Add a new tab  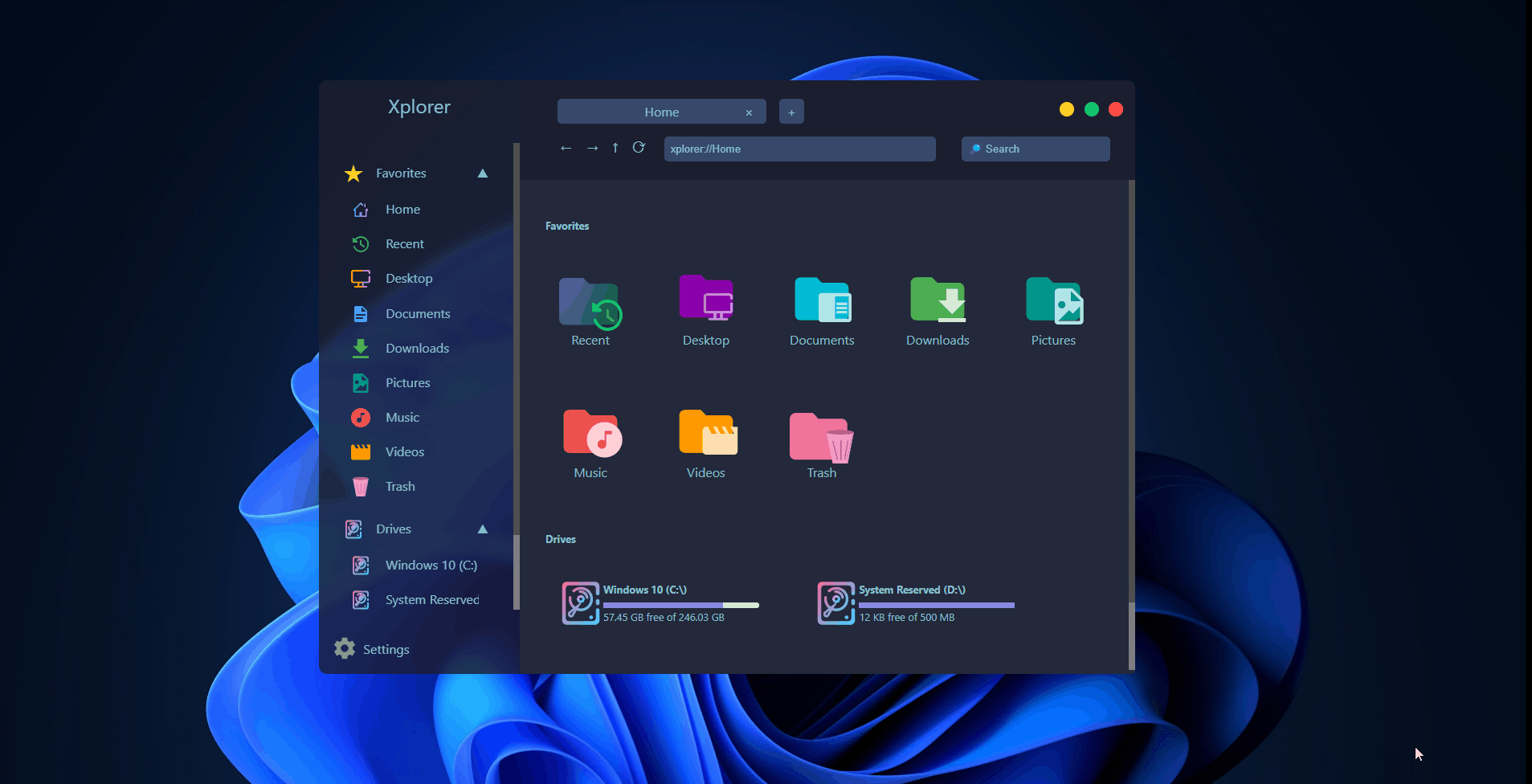791,112
